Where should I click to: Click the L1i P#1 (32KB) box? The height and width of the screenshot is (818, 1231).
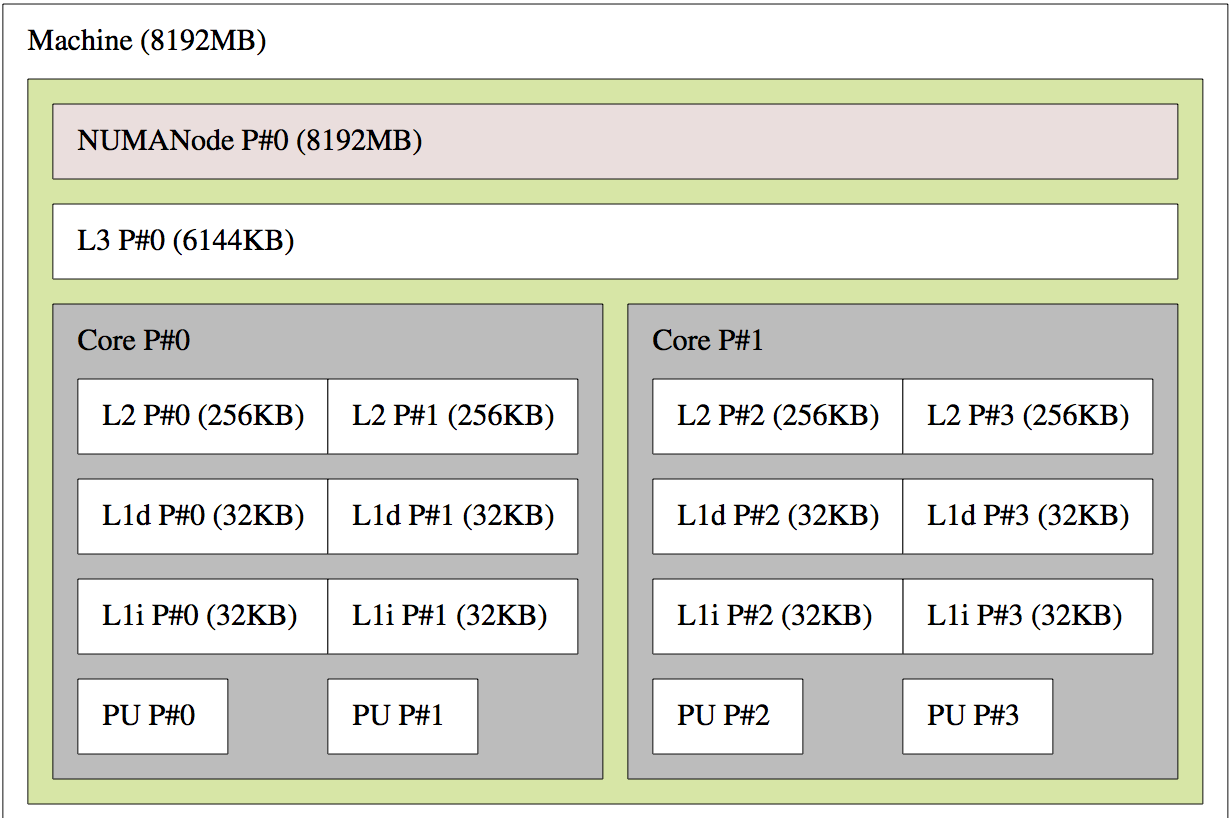453,616
